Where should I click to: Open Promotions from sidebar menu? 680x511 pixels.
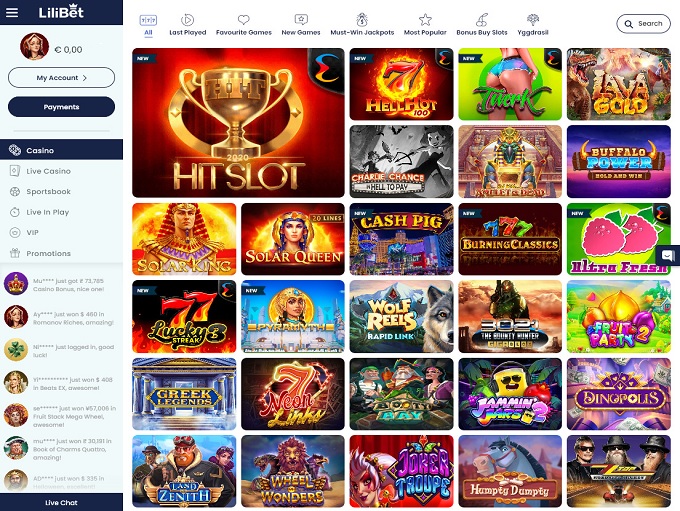pos(48,253)
